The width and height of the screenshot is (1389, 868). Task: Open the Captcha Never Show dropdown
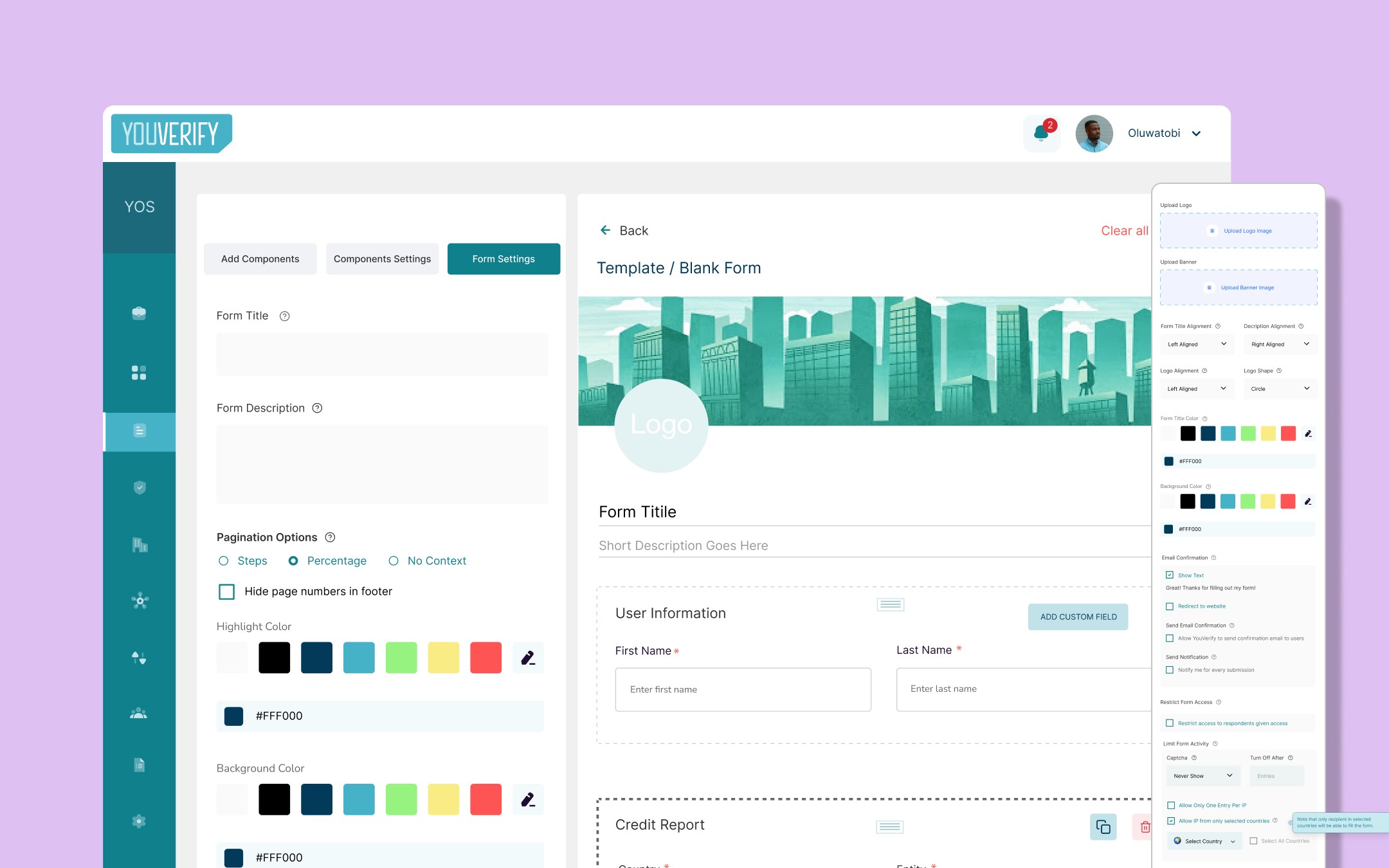[1202, 776]
